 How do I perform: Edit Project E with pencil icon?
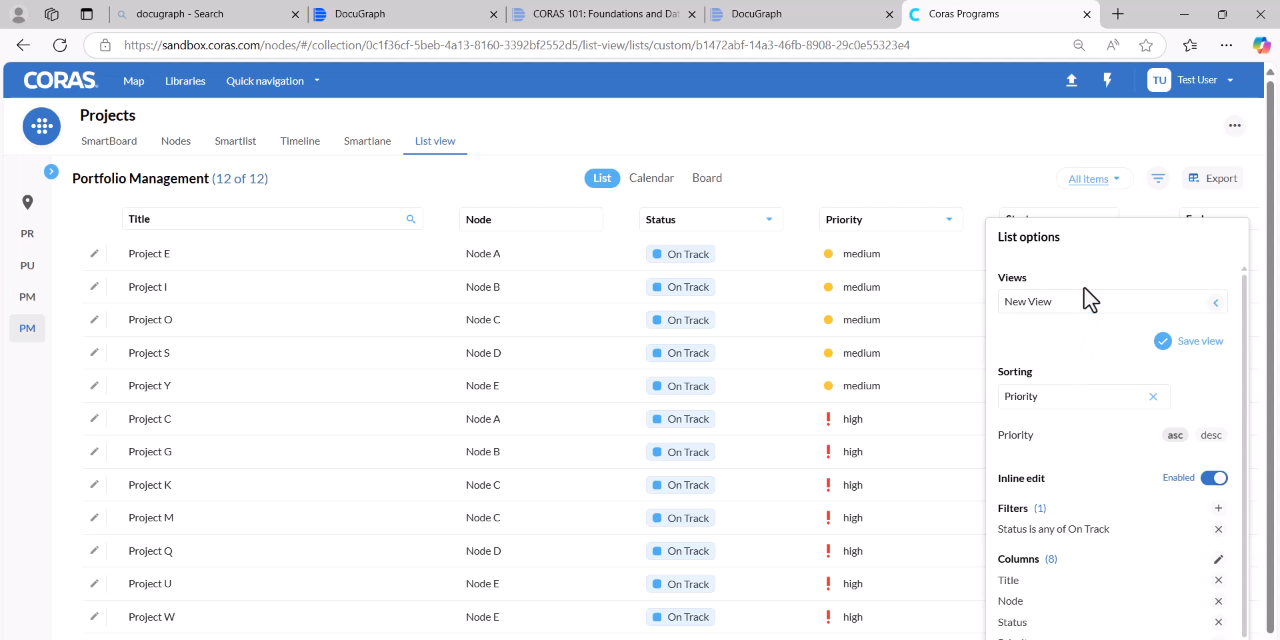95,253
